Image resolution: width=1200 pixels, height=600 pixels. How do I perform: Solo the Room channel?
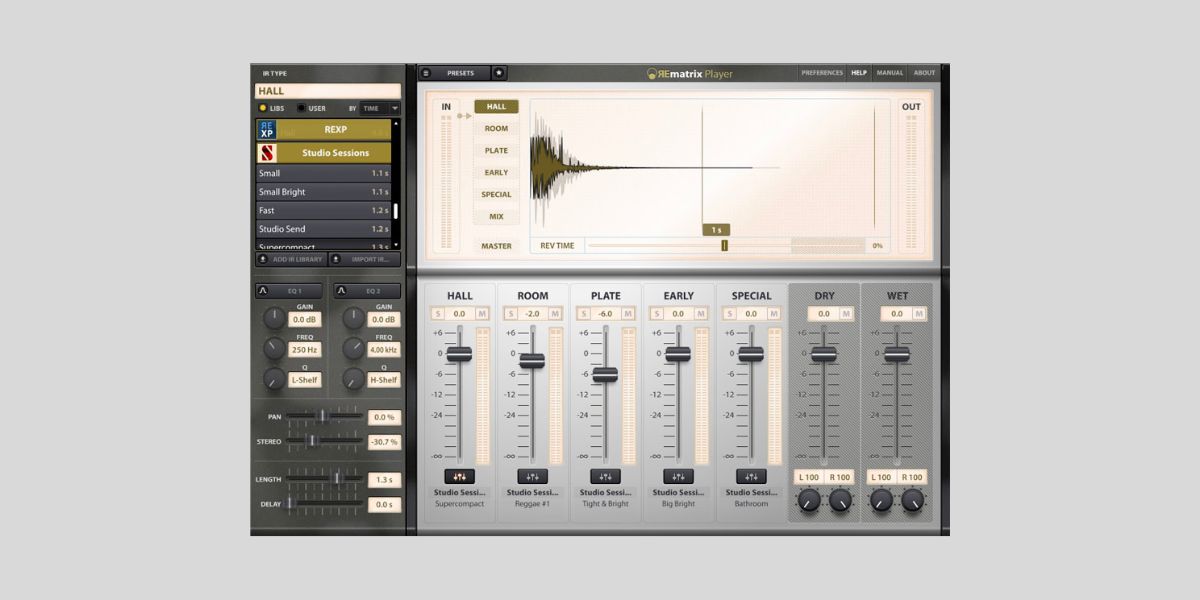[510, 314]
